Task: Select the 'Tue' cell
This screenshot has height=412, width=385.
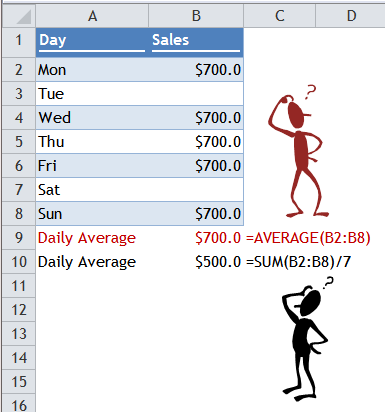Action: pos(92,94)
